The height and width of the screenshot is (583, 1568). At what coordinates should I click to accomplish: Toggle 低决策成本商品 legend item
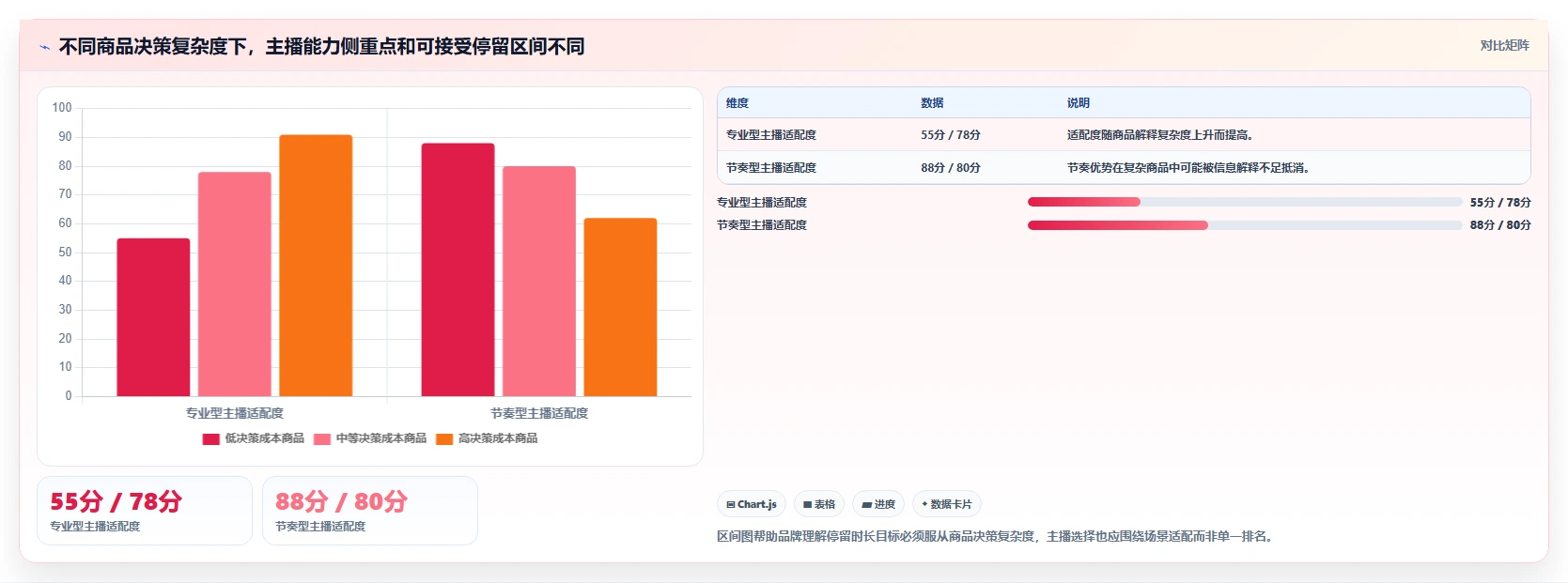tap(253, 438)
